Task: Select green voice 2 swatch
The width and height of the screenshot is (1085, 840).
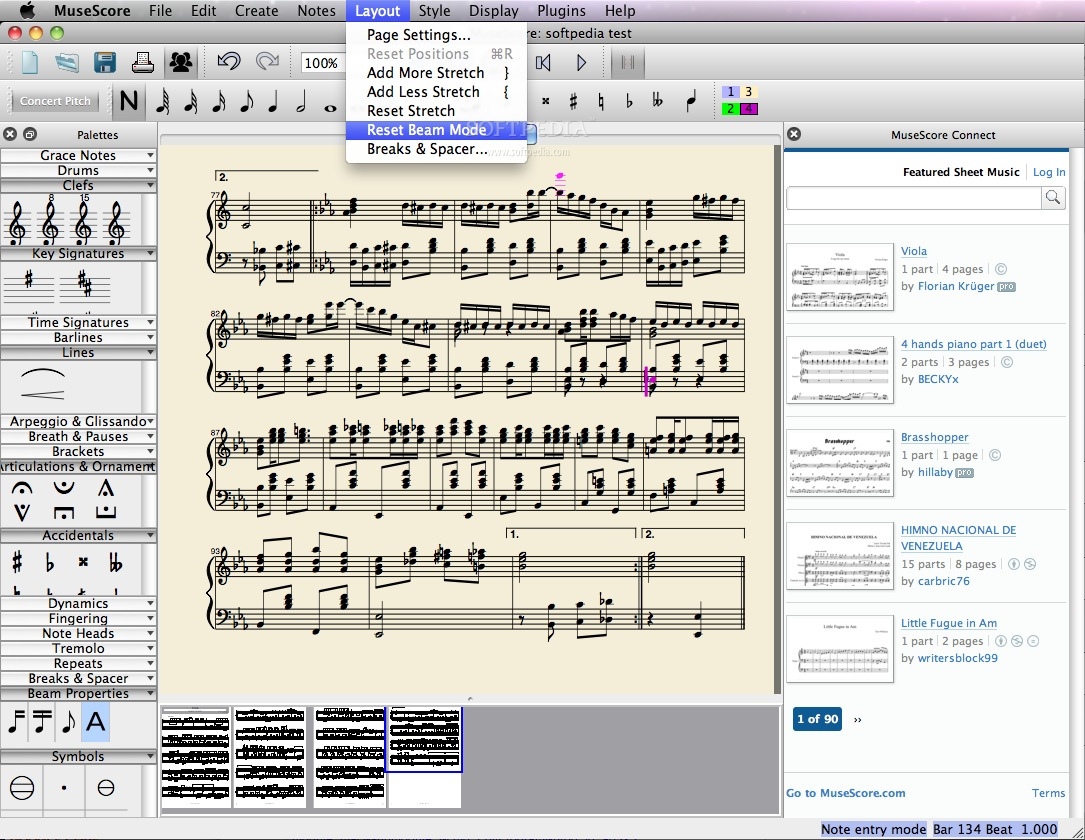Action: pos(731,109)
